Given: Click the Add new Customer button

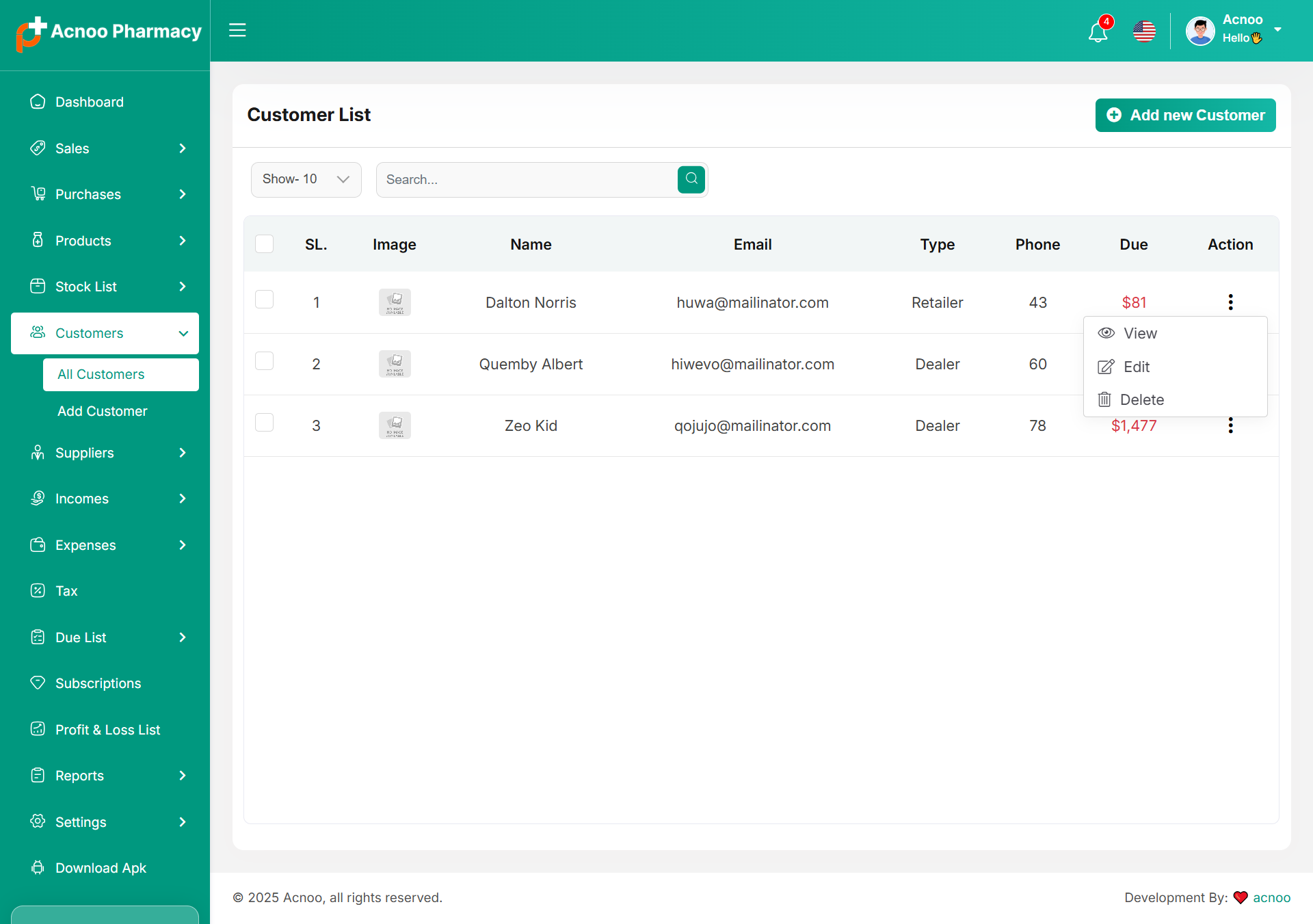Looking at the screenshot, I should click(x=1185, y=115).
